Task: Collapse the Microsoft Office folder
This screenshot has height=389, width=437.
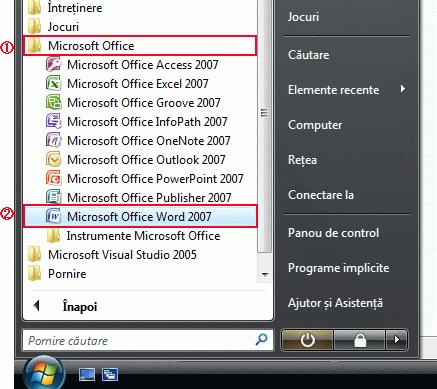Action: pos(140,46)
